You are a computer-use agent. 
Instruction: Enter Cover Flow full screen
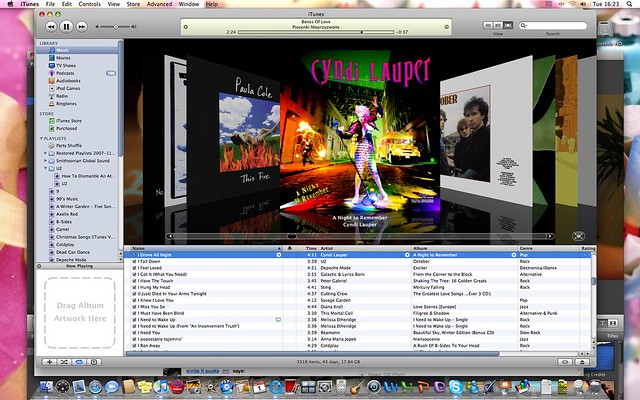point(578,236)
